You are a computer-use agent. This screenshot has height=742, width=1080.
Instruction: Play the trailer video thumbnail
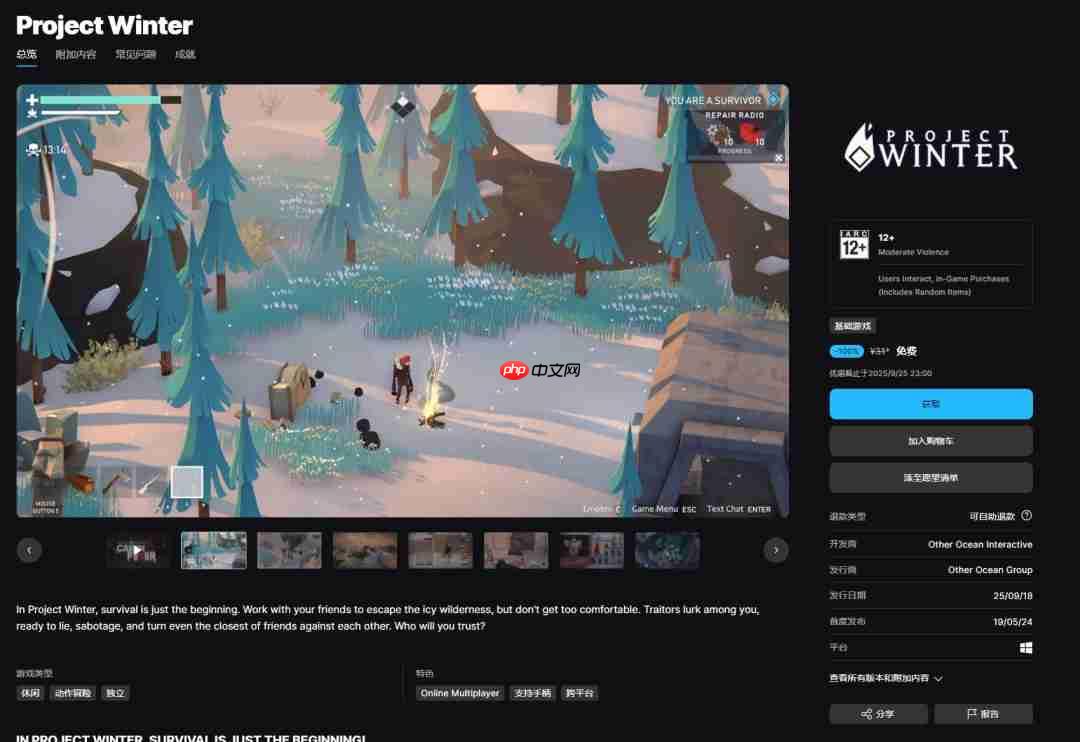click(138, 550)
